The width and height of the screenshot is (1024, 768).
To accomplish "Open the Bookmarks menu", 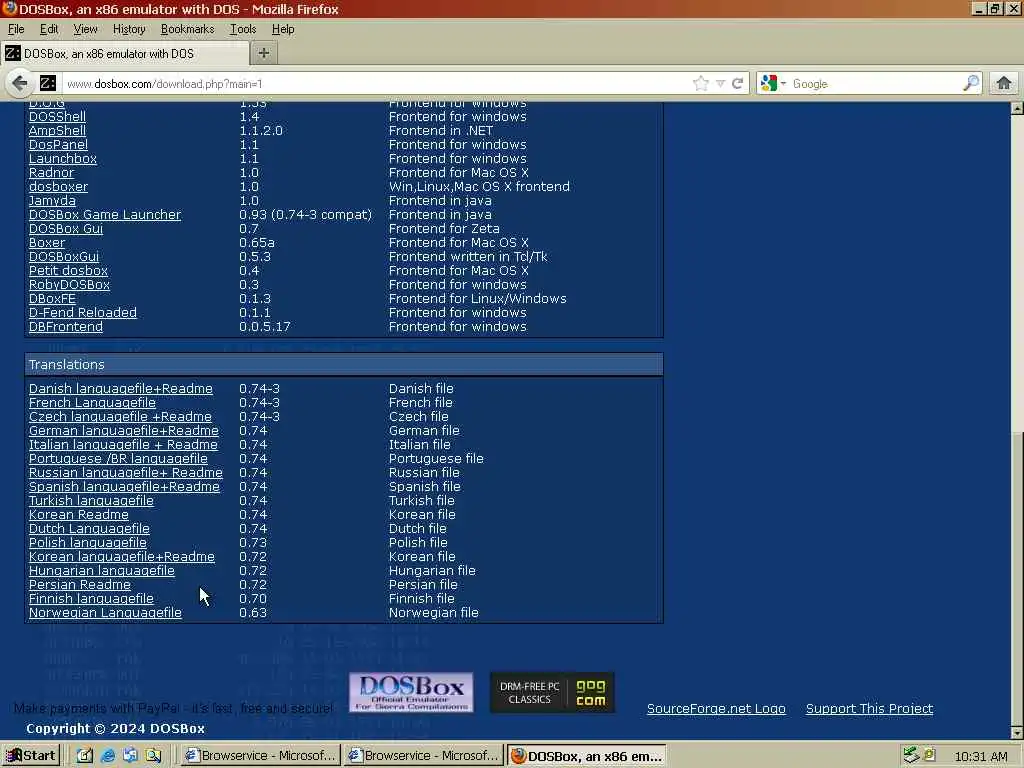I will [187, 29].
